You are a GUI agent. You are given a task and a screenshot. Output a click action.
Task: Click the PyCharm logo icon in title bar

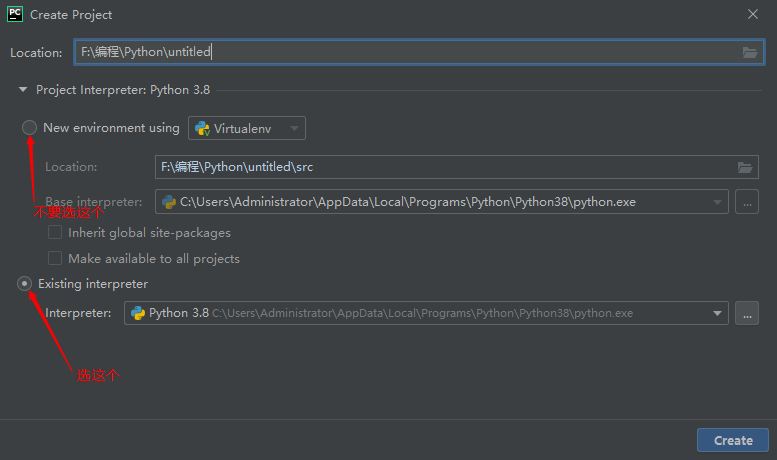coord(15,14)
